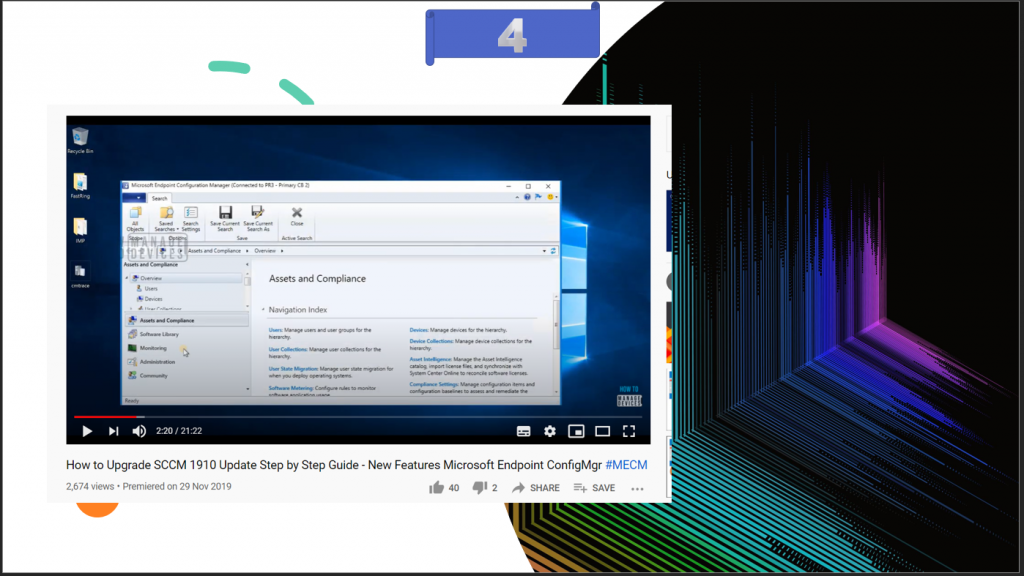The image size is (1024, 576).
Task: Collapse the Navigation Index section
Action: click(264, 310)
